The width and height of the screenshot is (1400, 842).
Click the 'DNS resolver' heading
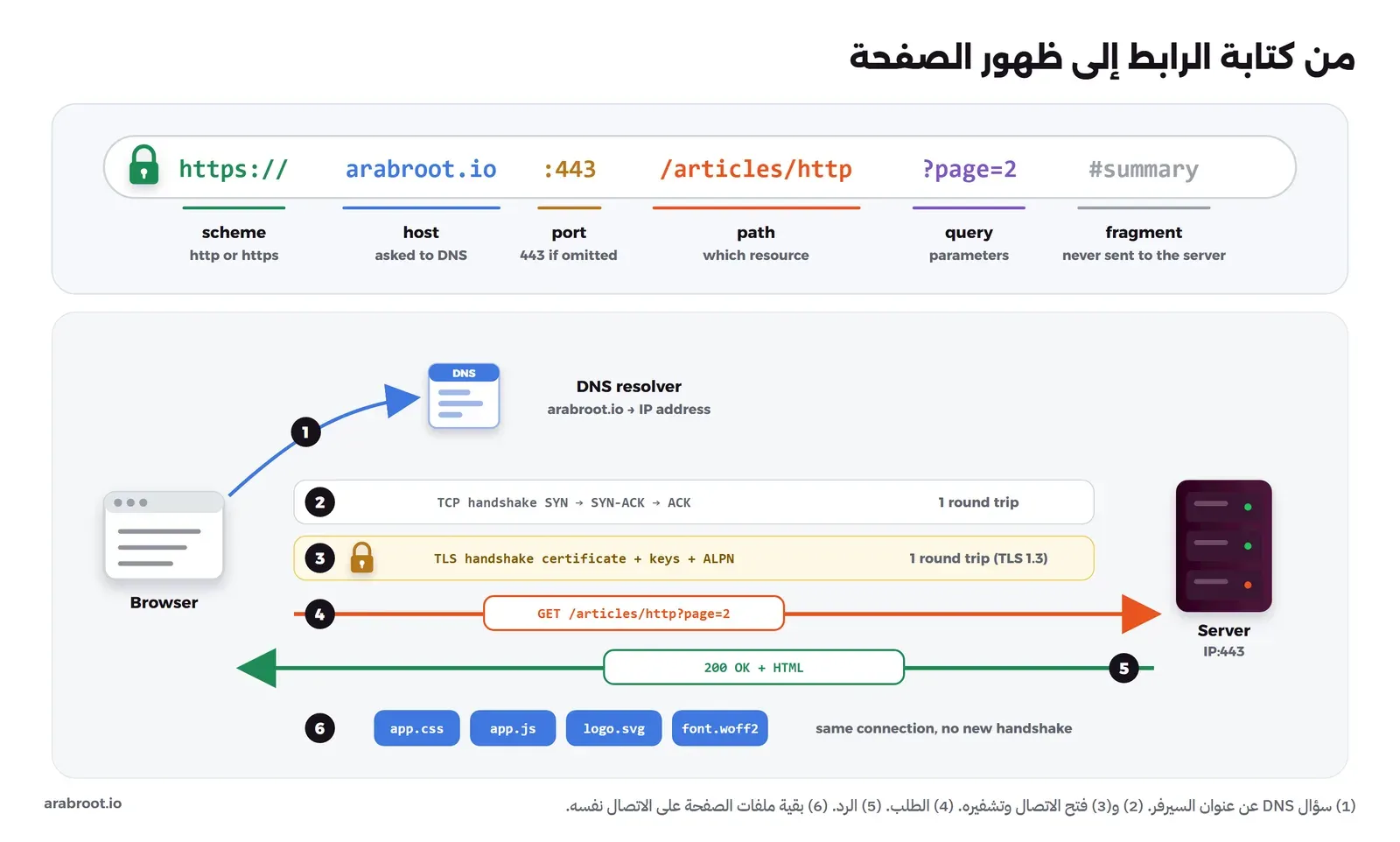click(x=628, y=386)
